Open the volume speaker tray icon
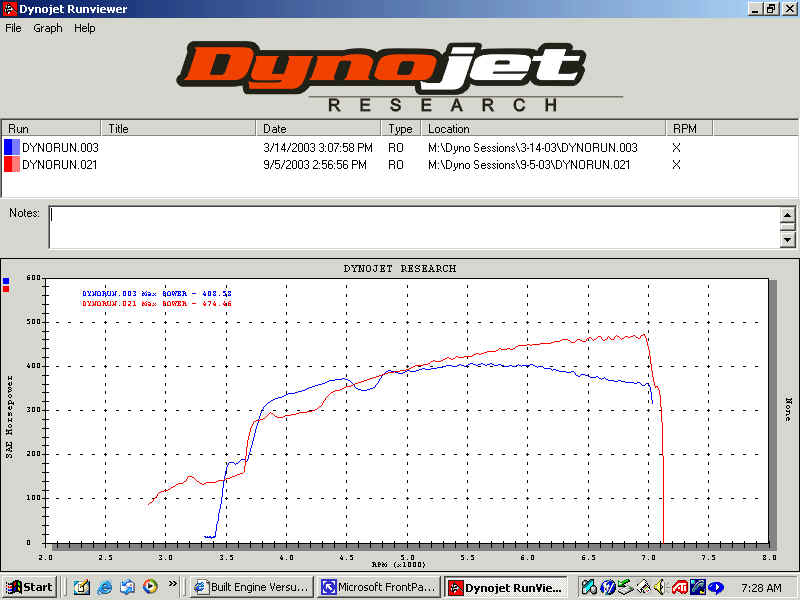Screen dimensions: 800x600 coord(660,588)
